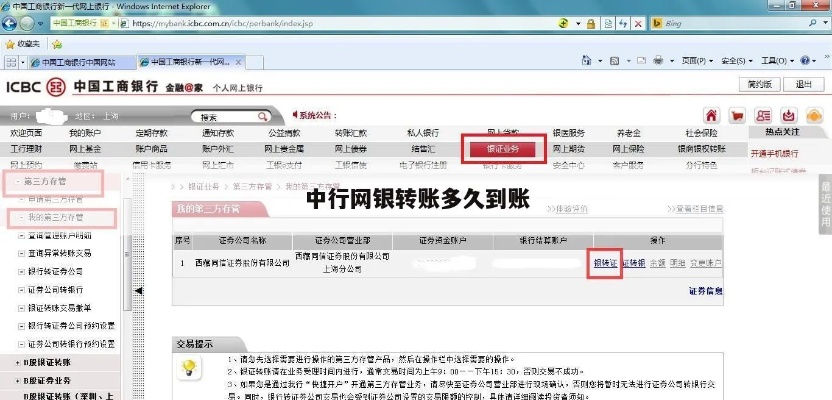Screen dimensions: 832x400
Task: Open the 工具(O) dropdown menu
Action: pos(777,61)
